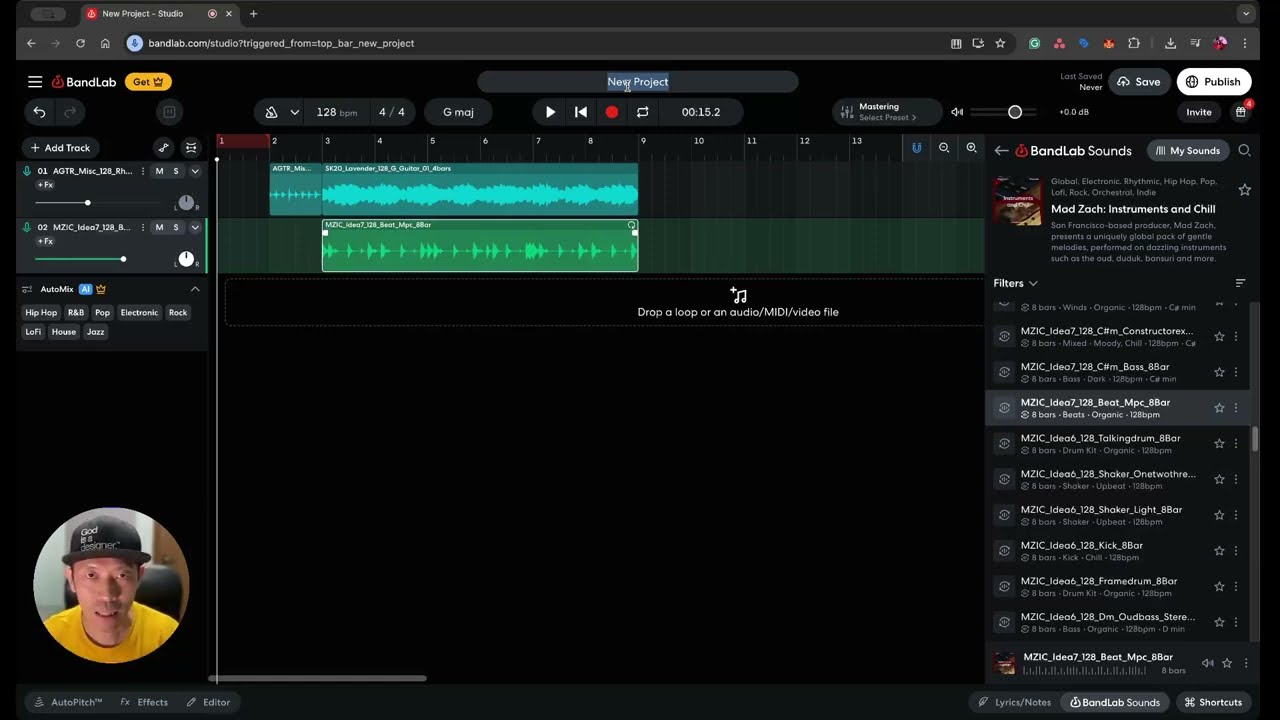Screen dimensions: 1280x720
Task: Open the metronome options dropdown arrow
Action: pos(294,112)
